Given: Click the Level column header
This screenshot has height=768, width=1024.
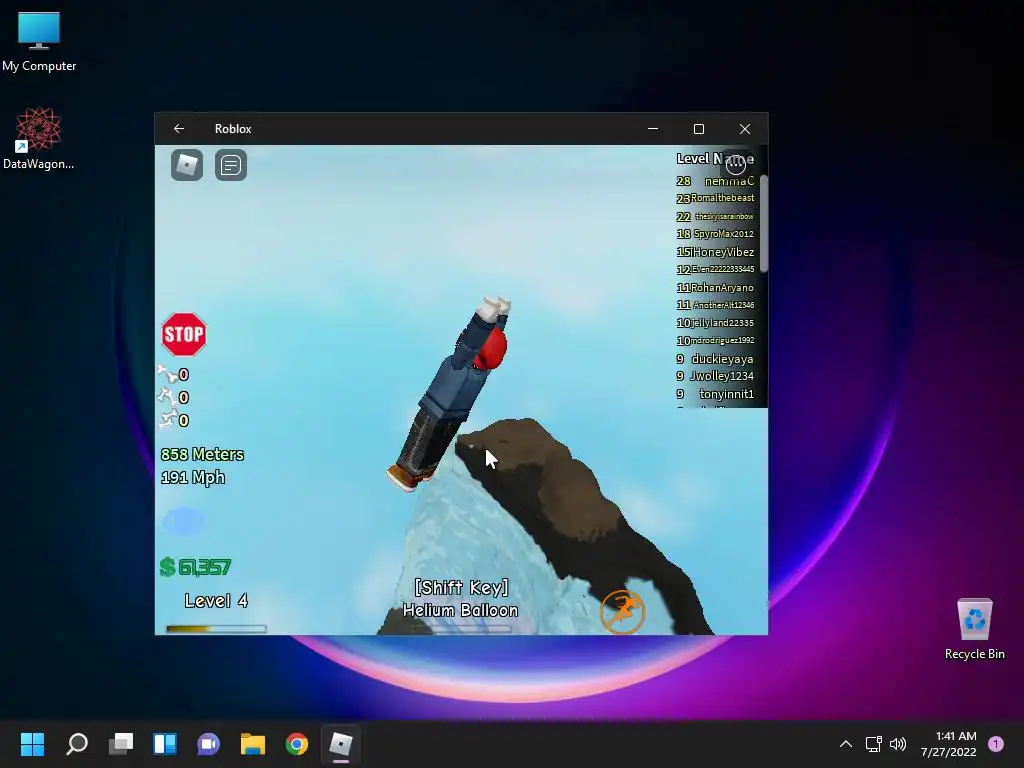Looking at the screenshot, I should [692, 159].
